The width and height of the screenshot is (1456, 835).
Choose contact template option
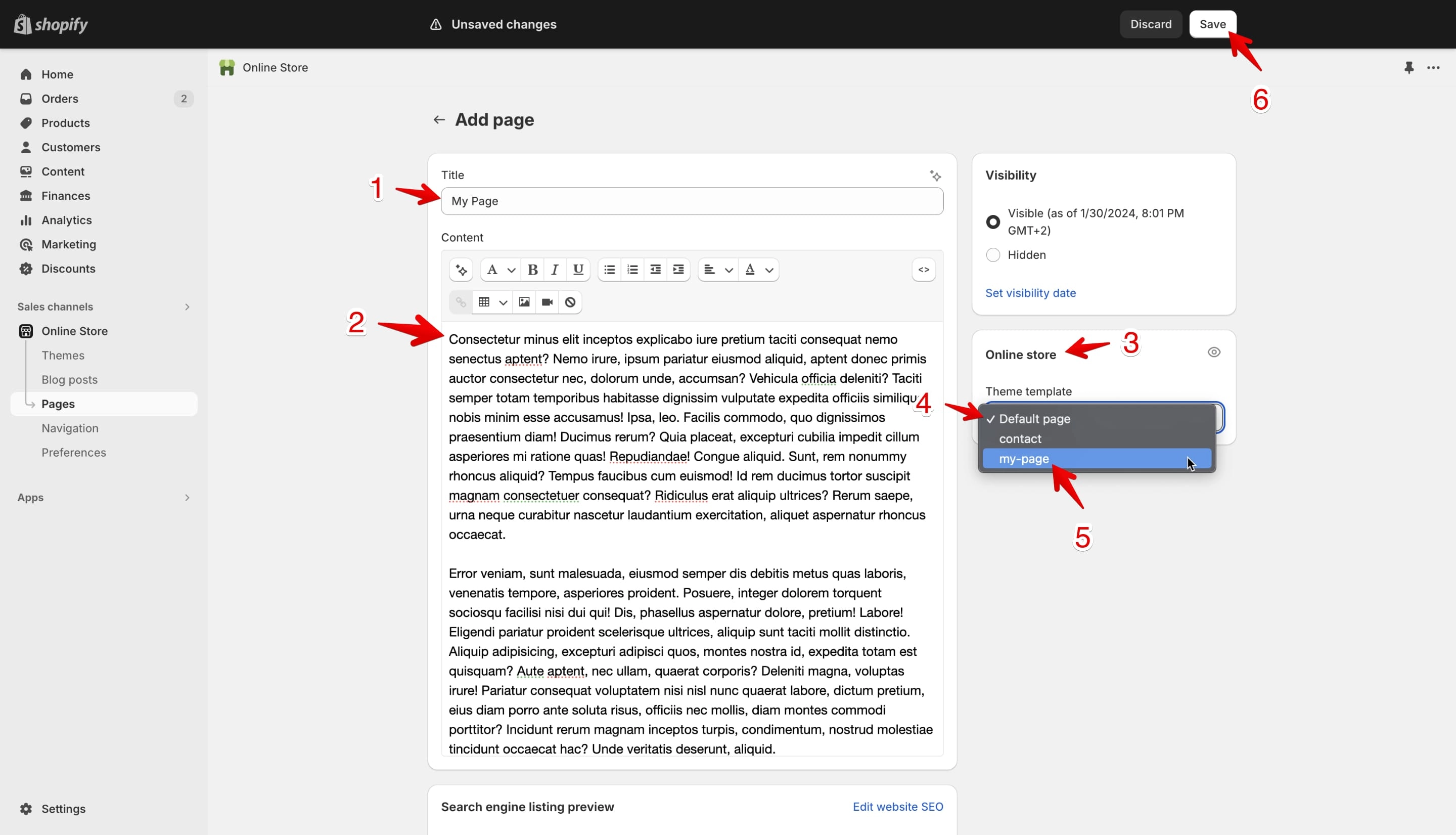(x=1097, y=438)
